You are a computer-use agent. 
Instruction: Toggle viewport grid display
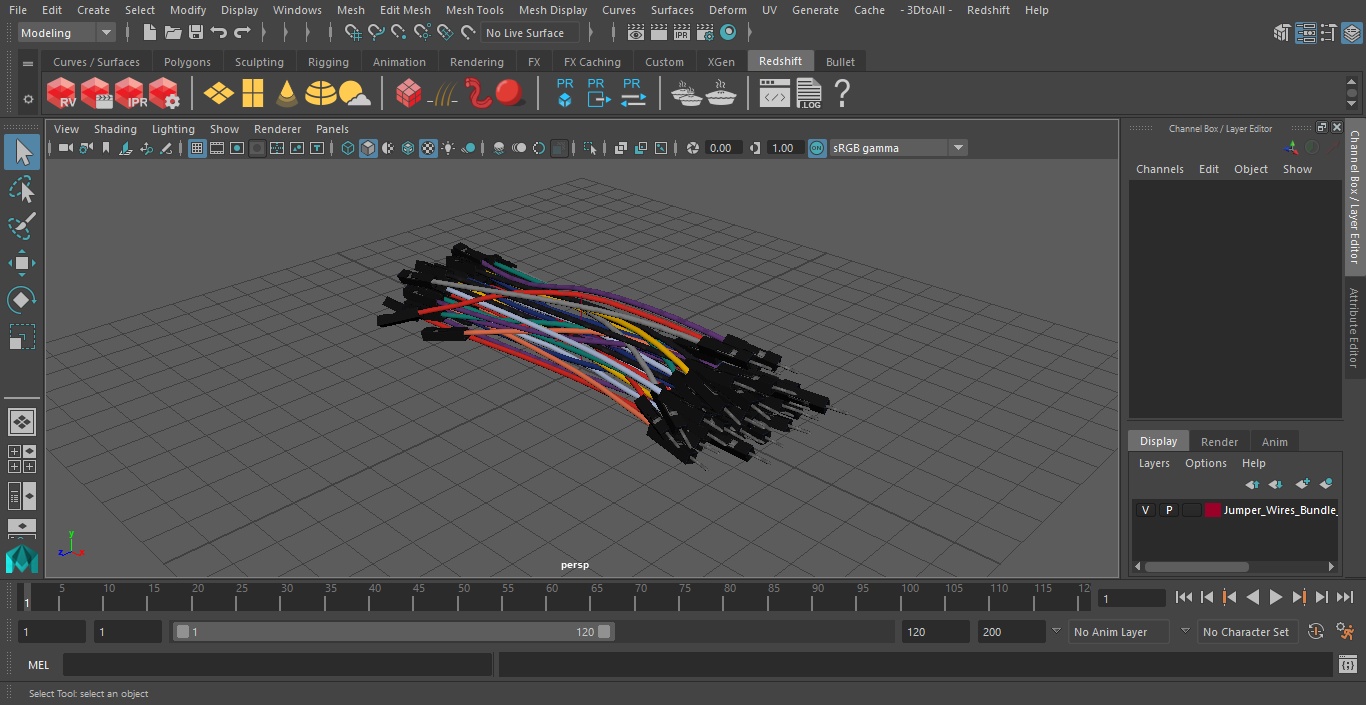click(x=197, y=148)
